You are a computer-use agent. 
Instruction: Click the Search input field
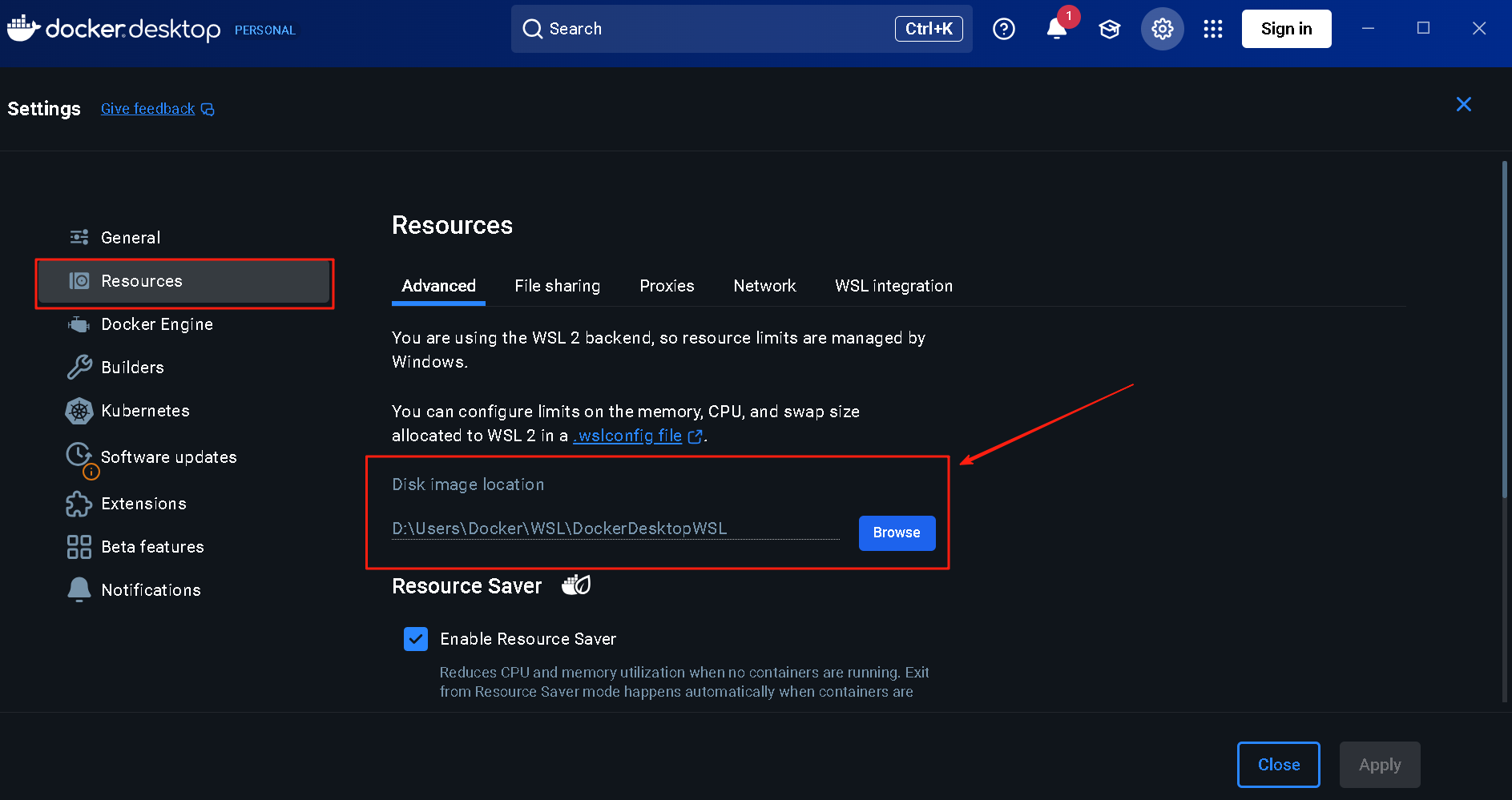pos(741,29)
